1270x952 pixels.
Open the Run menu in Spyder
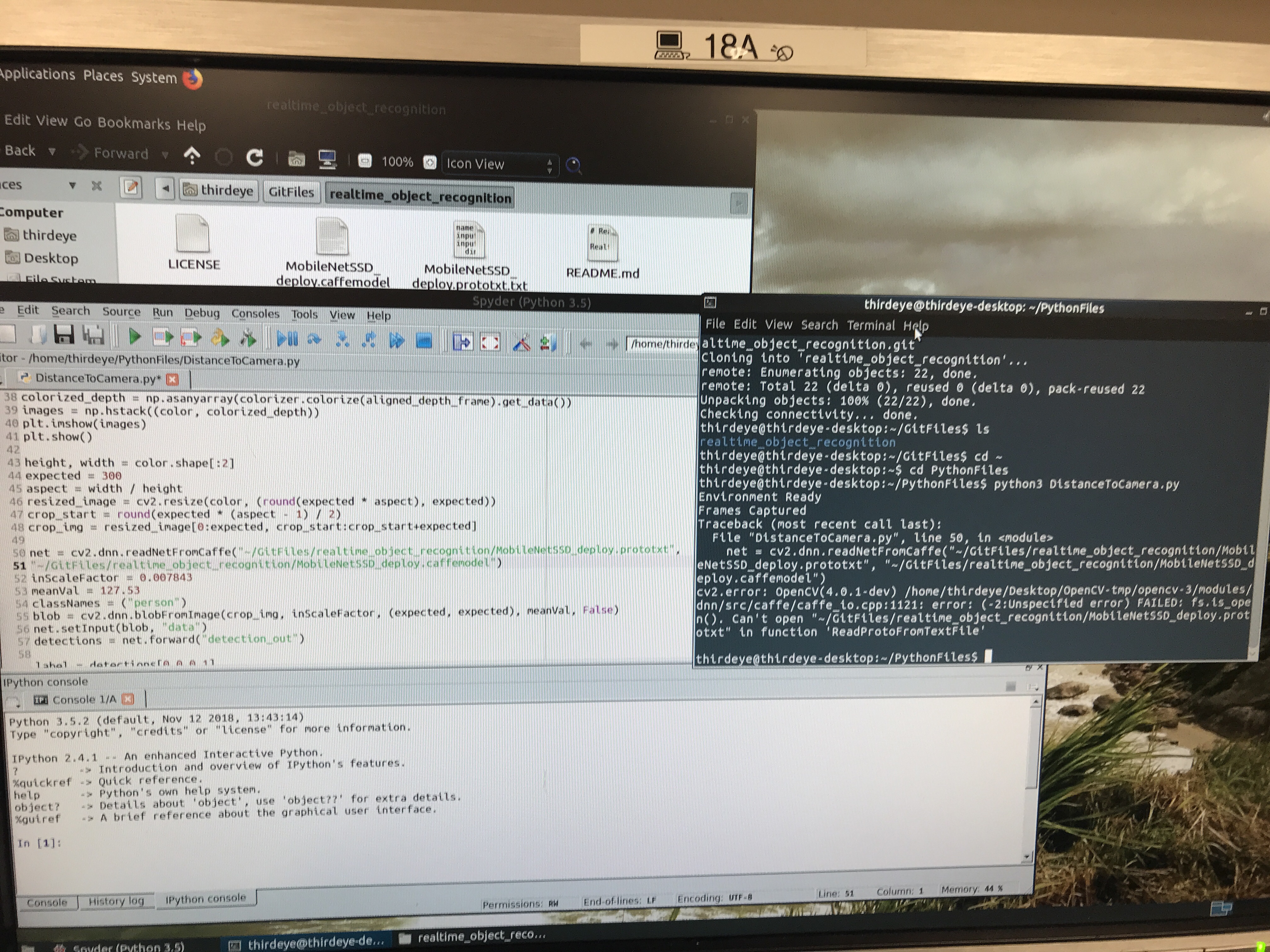(163, 312)
